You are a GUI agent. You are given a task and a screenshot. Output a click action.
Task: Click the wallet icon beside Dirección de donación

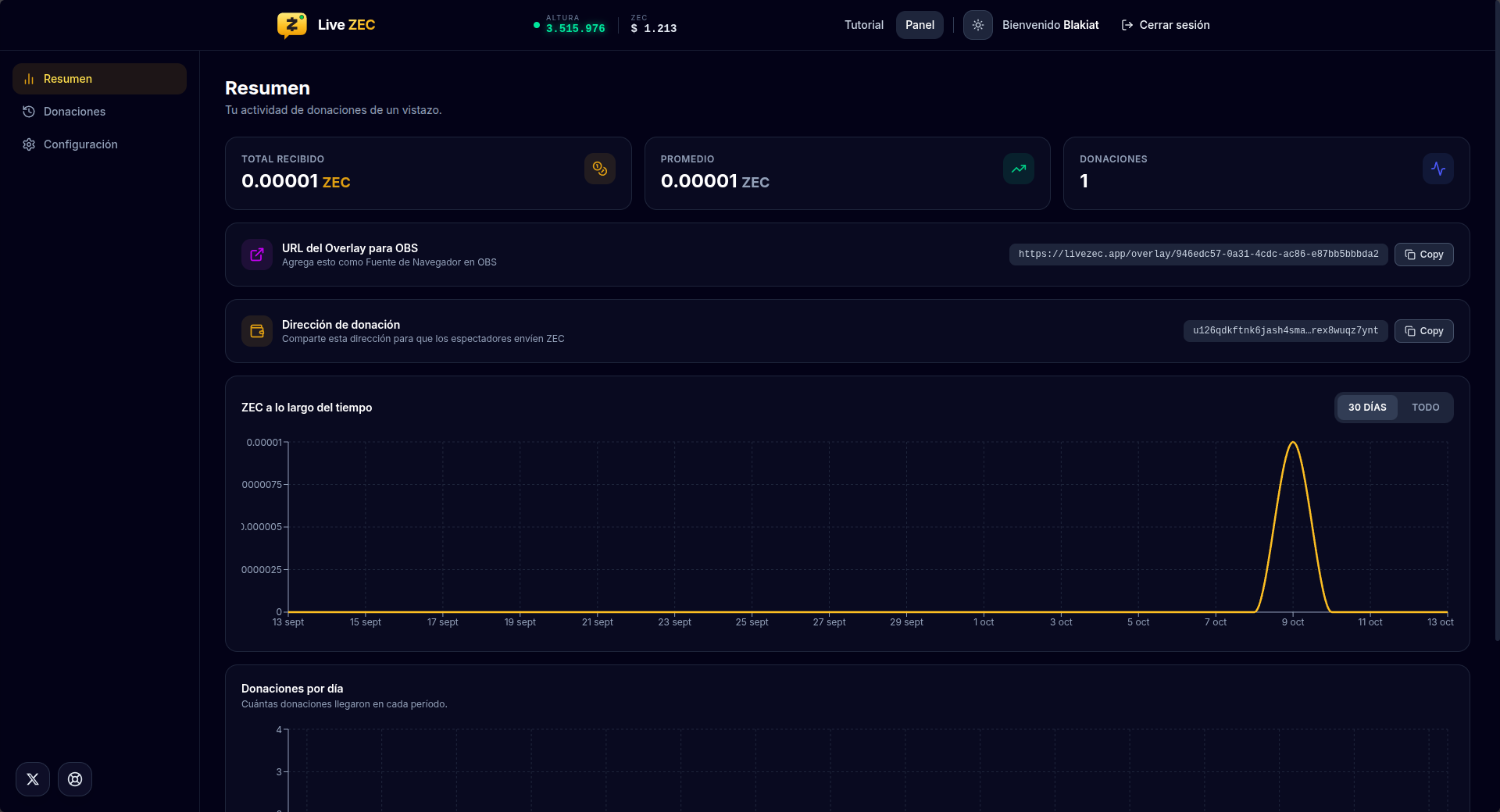pyautogui.click(x=257, y=331)
